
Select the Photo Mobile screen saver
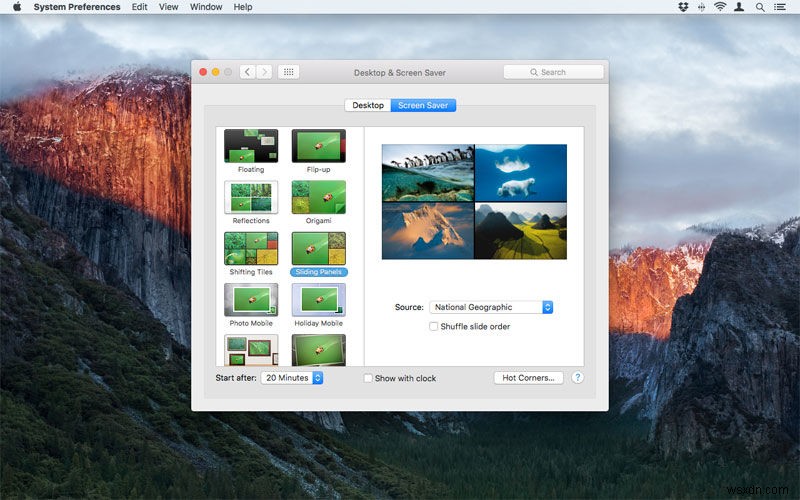pos(251,300)
